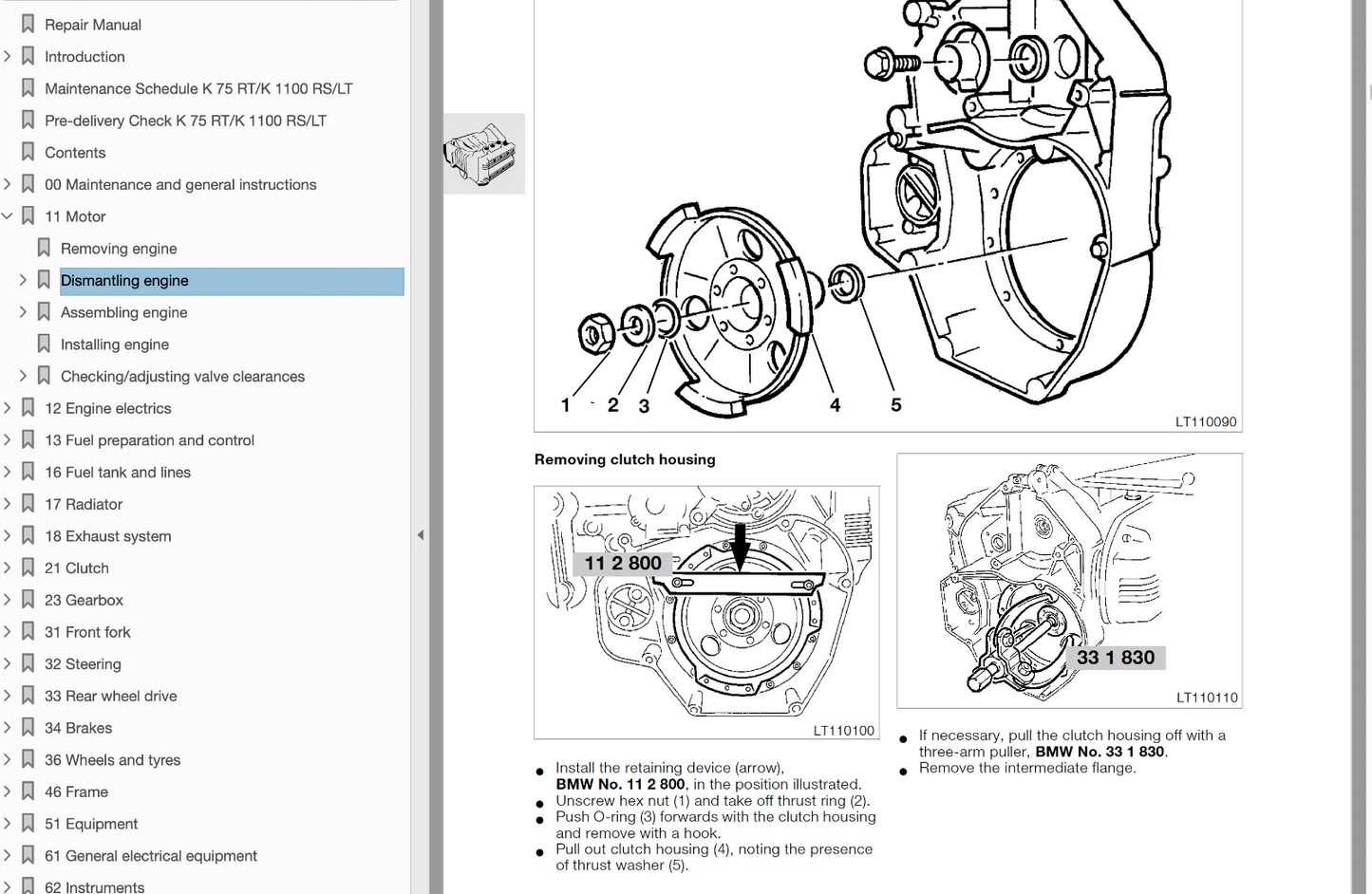Select the 18 Exhaust system bookmark
Viewport: 1372px width, 894px height.
107,536
